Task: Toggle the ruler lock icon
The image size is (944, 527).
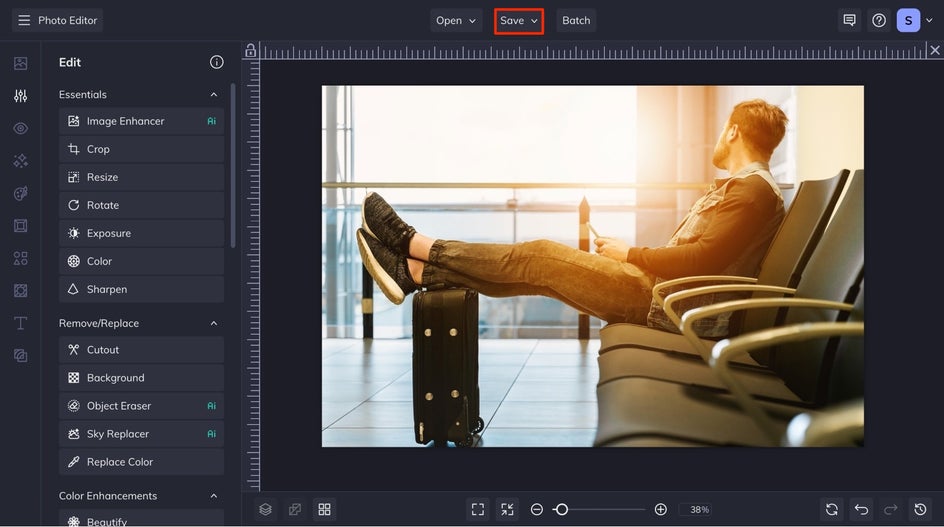Action: 250,51
